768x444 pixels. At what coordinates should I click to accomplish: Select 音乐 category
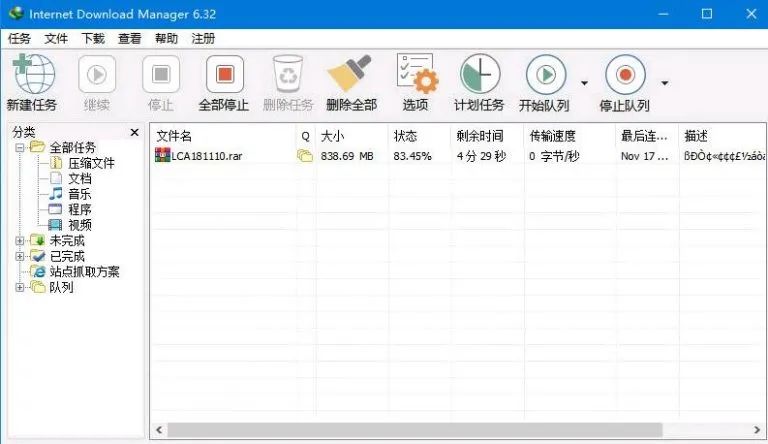[80, 194]
